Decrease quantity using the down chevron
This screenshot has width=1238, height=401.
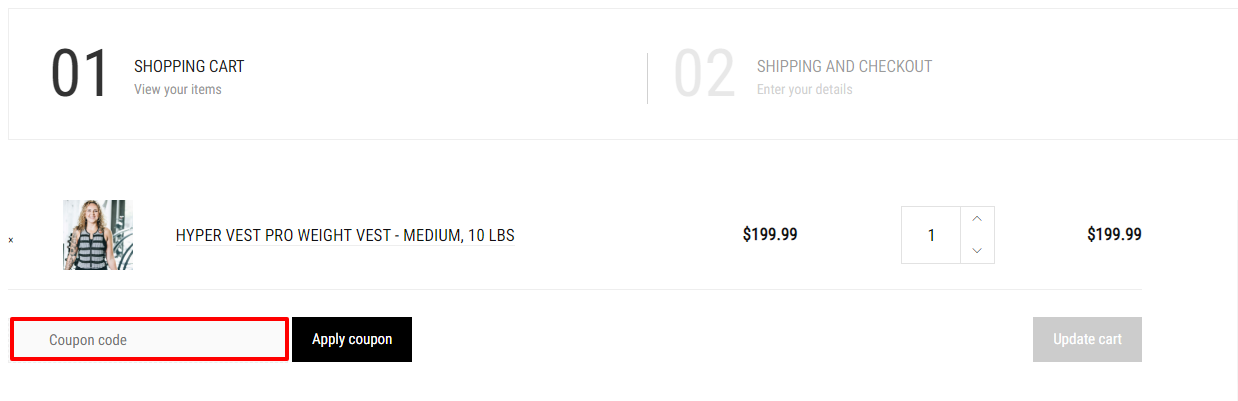(x=977, y=250)
